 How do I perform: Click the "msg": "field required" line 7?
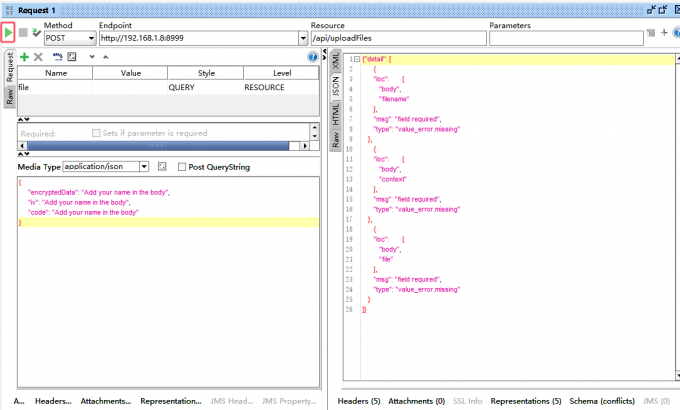407,119
